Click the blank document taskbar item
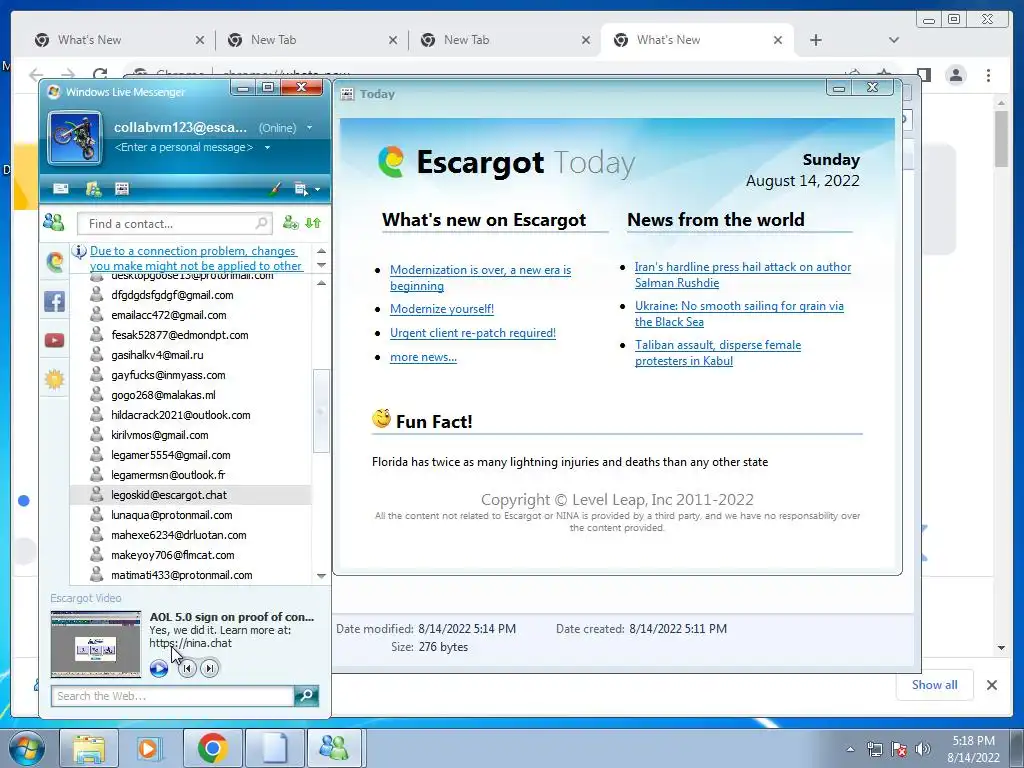Image resolution: width=1024 pixels, height=768 pixels. pos(274,748)
